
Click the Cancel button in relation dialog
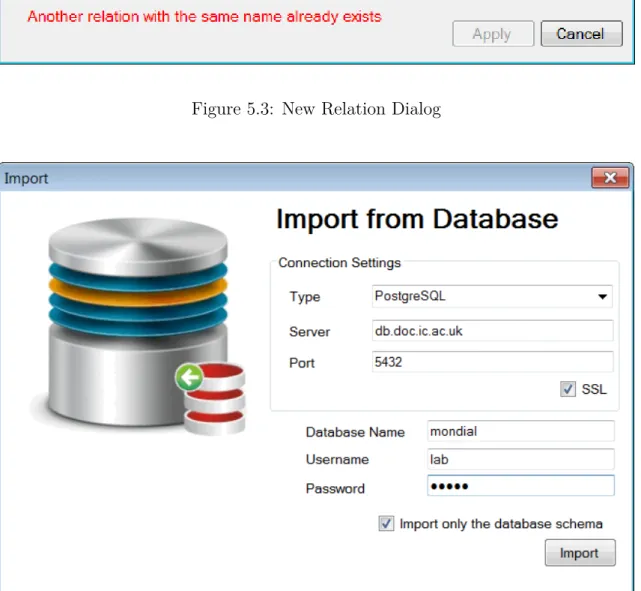click(x=581, y=34)
